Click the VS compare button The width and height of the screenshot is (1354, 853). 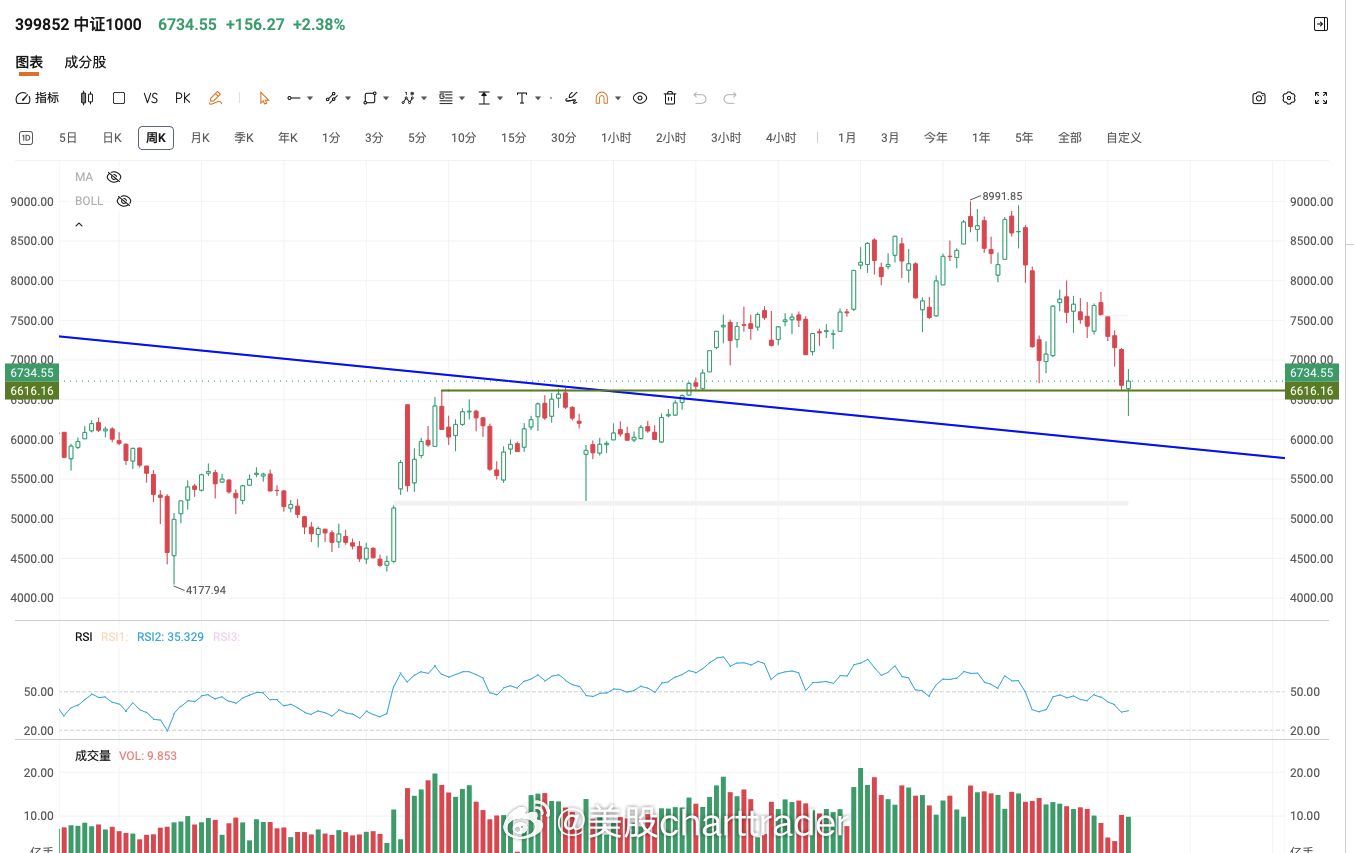[151, 98]
